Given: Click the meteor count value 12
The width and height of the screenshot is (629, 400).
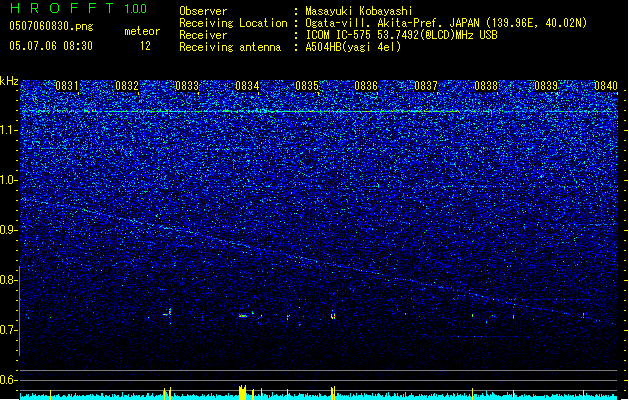Looking at the screenshot, I should point(145,46).
